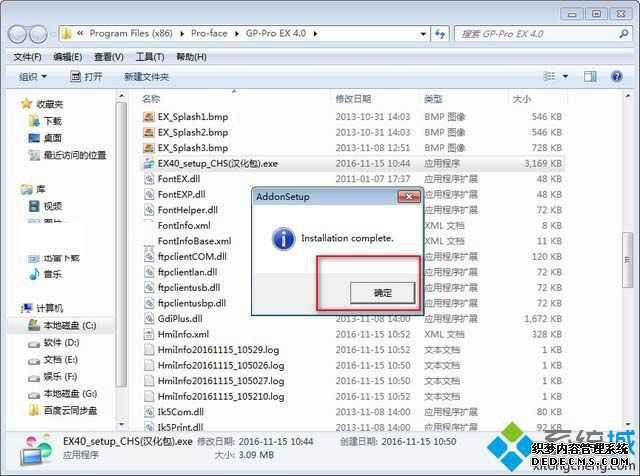Click the 打开 toolbar button

tap(86, 76)
